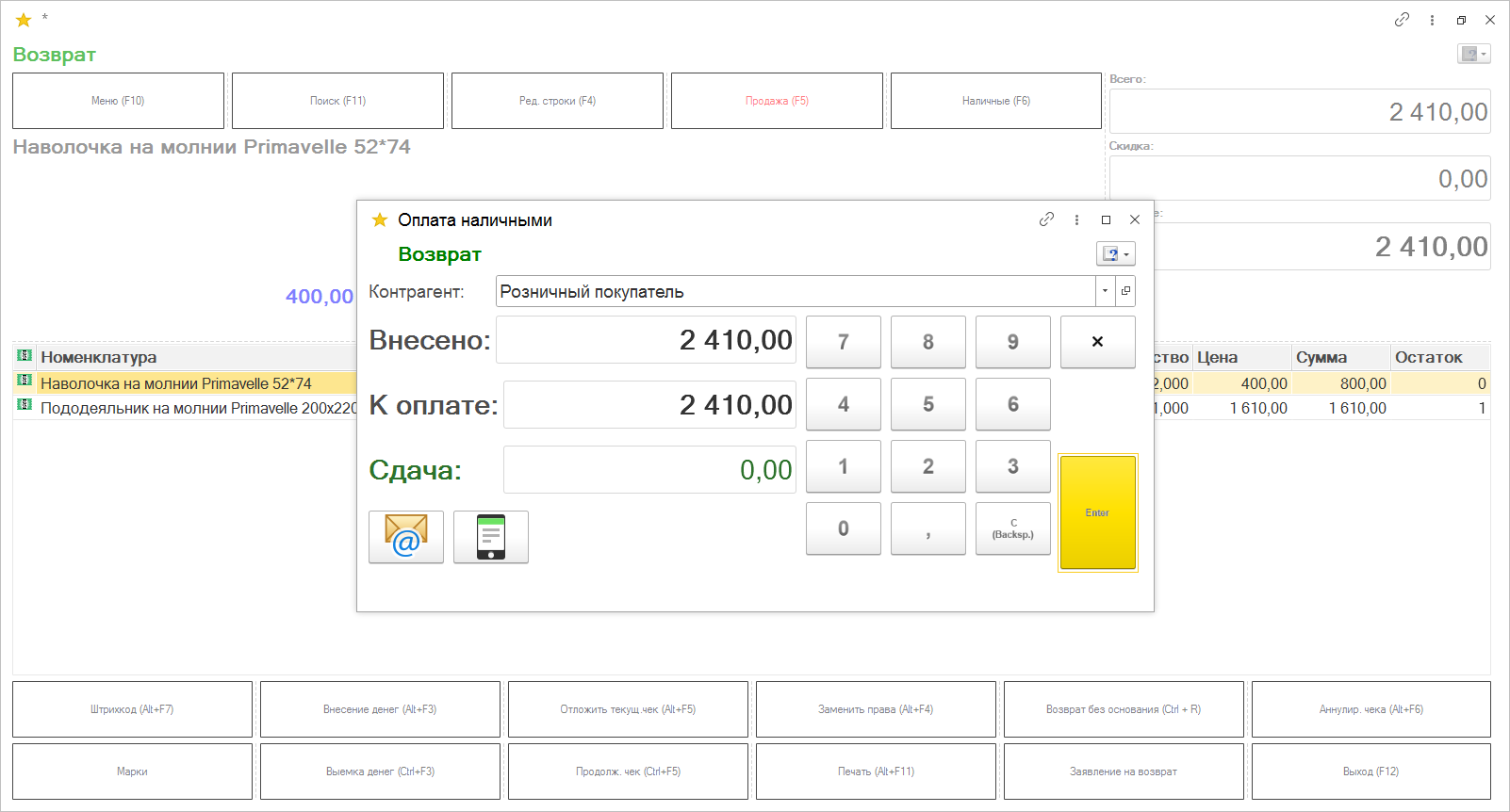Tap keypad digit 8
The height and width of the screenshot is (812, 1510).
click(x=928, y=342)
